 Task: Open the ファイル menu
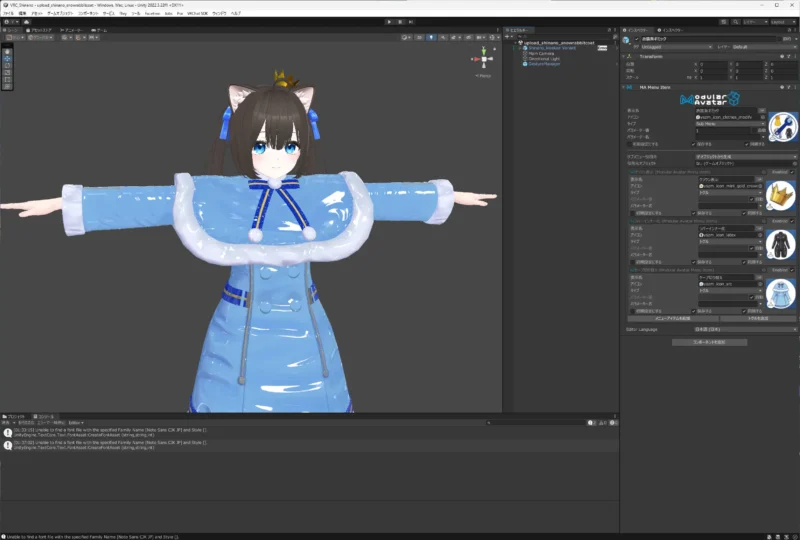9,13
